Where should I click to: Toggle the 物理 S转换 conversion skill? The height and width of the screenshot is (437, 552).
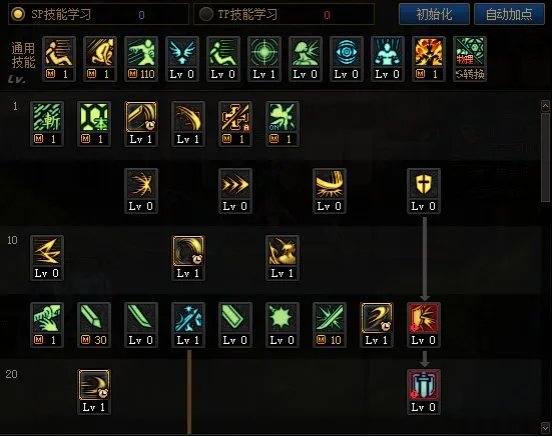pyautogui.click(x=470, y=52)
